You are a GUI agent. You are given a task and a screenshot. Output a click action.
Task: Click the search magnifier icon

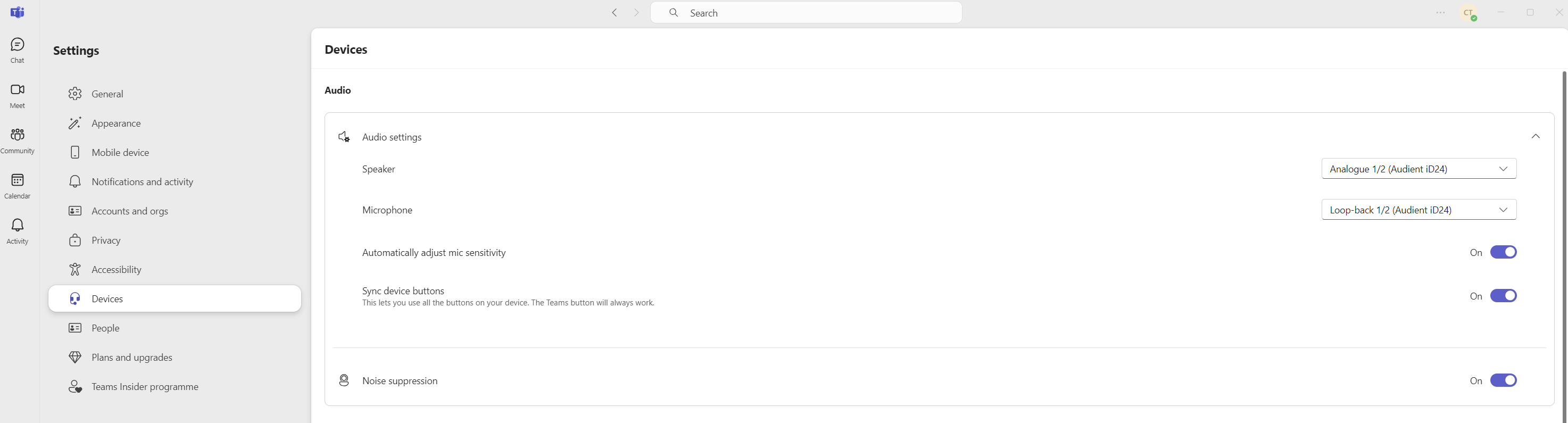673,13
